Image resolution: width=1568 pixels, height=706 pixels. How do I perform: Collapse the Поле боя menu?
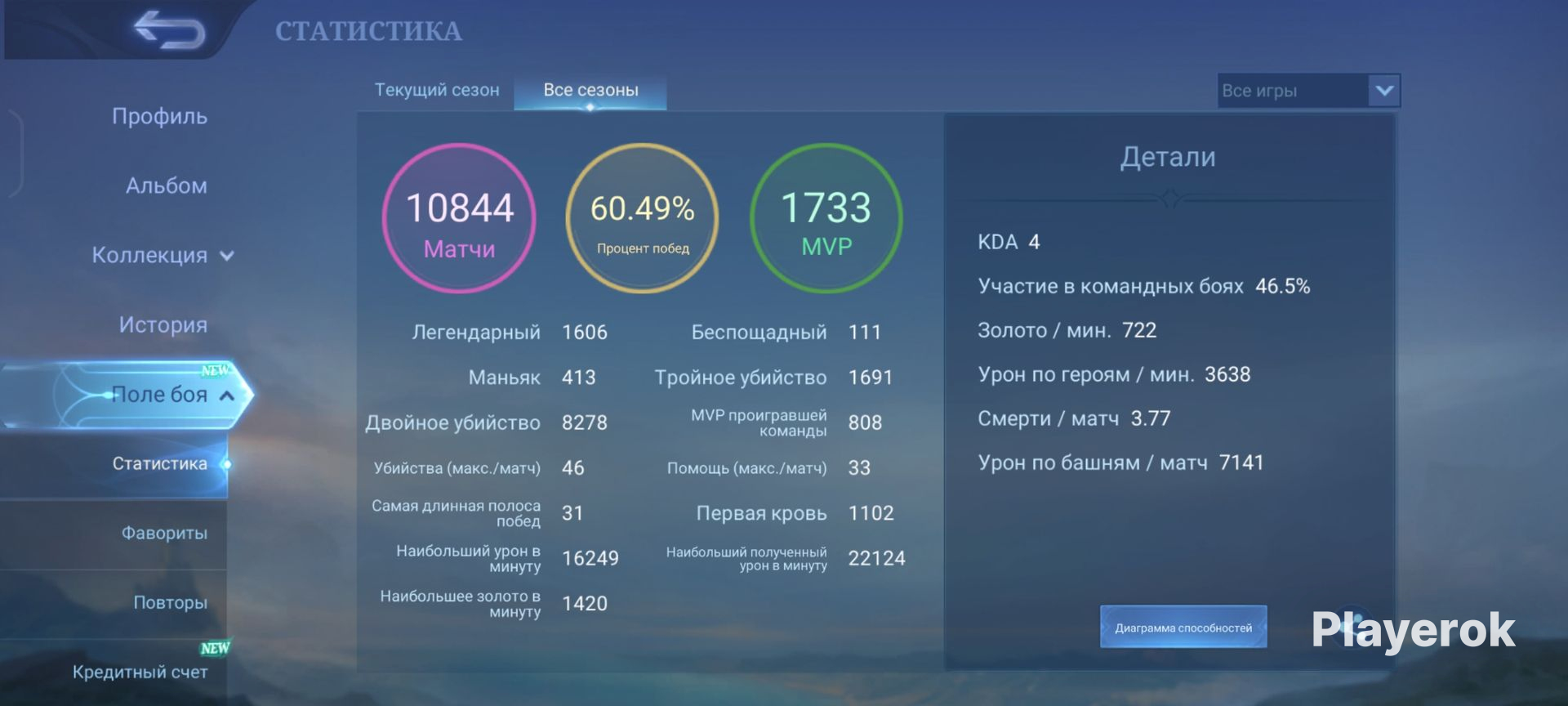[227, 395]
